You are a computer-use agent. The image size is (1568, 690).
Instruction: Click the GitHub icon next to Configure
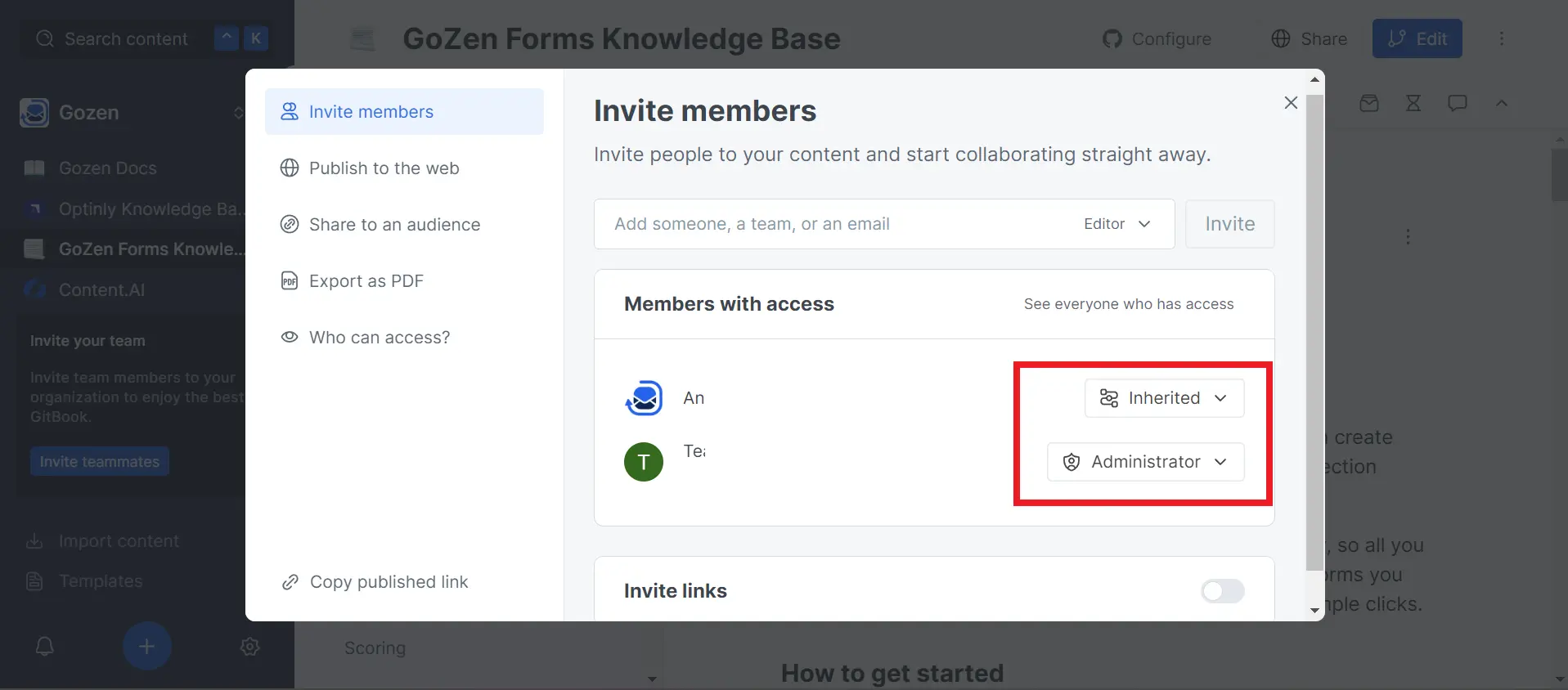[1112, 38]
